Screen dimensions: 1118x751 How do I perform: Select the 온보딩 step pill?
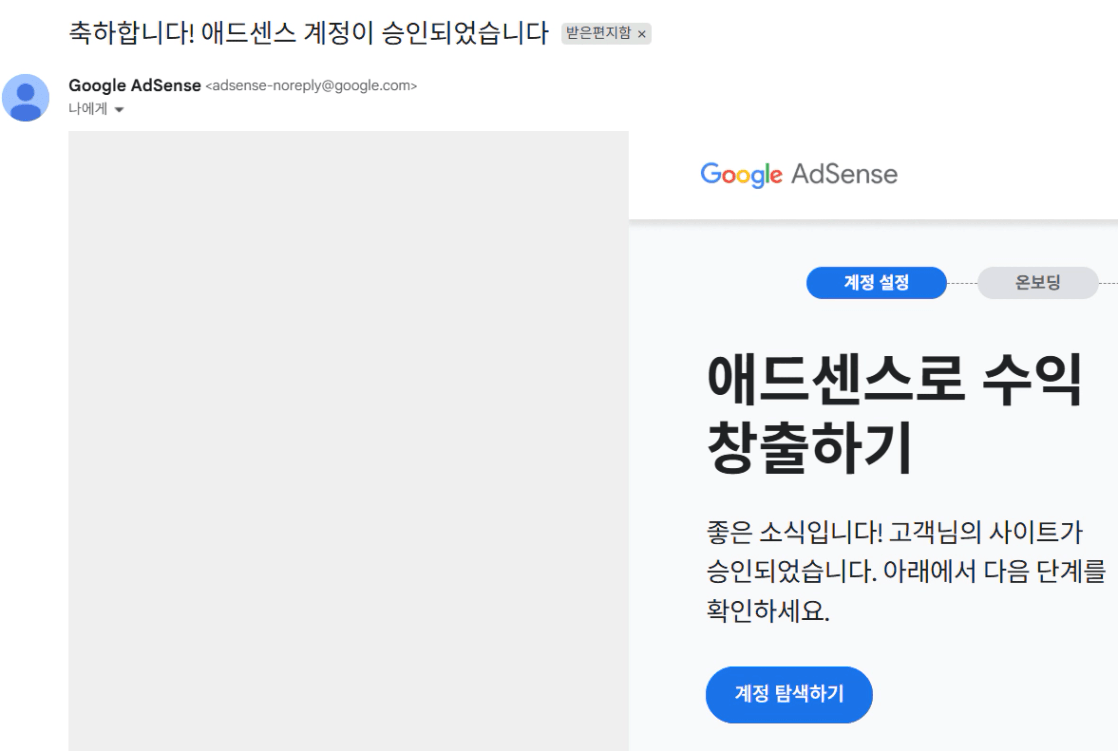(1037, 283)
